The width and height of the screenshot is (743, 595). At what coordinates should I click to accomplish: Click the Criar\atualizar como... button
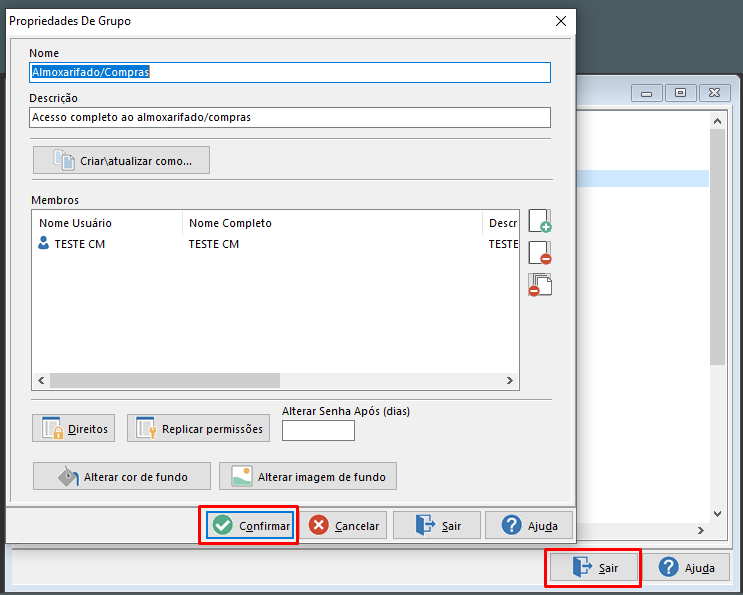[x=121, y=160]
